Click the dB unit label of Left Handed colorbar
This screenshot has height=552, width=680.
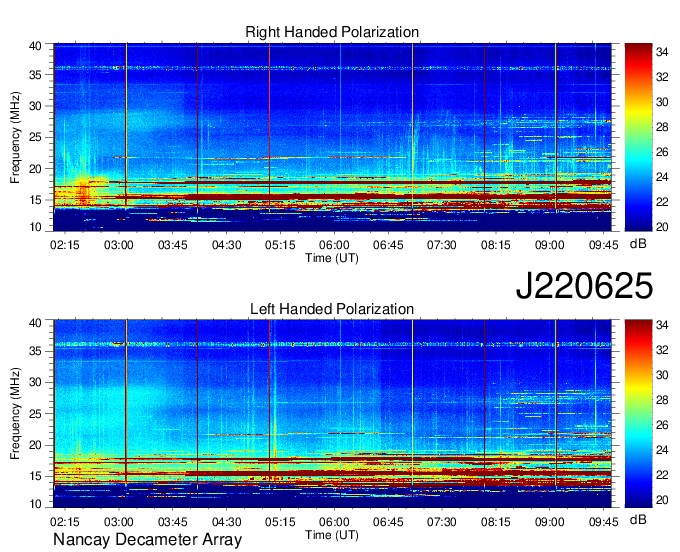(x=638, y=520)
